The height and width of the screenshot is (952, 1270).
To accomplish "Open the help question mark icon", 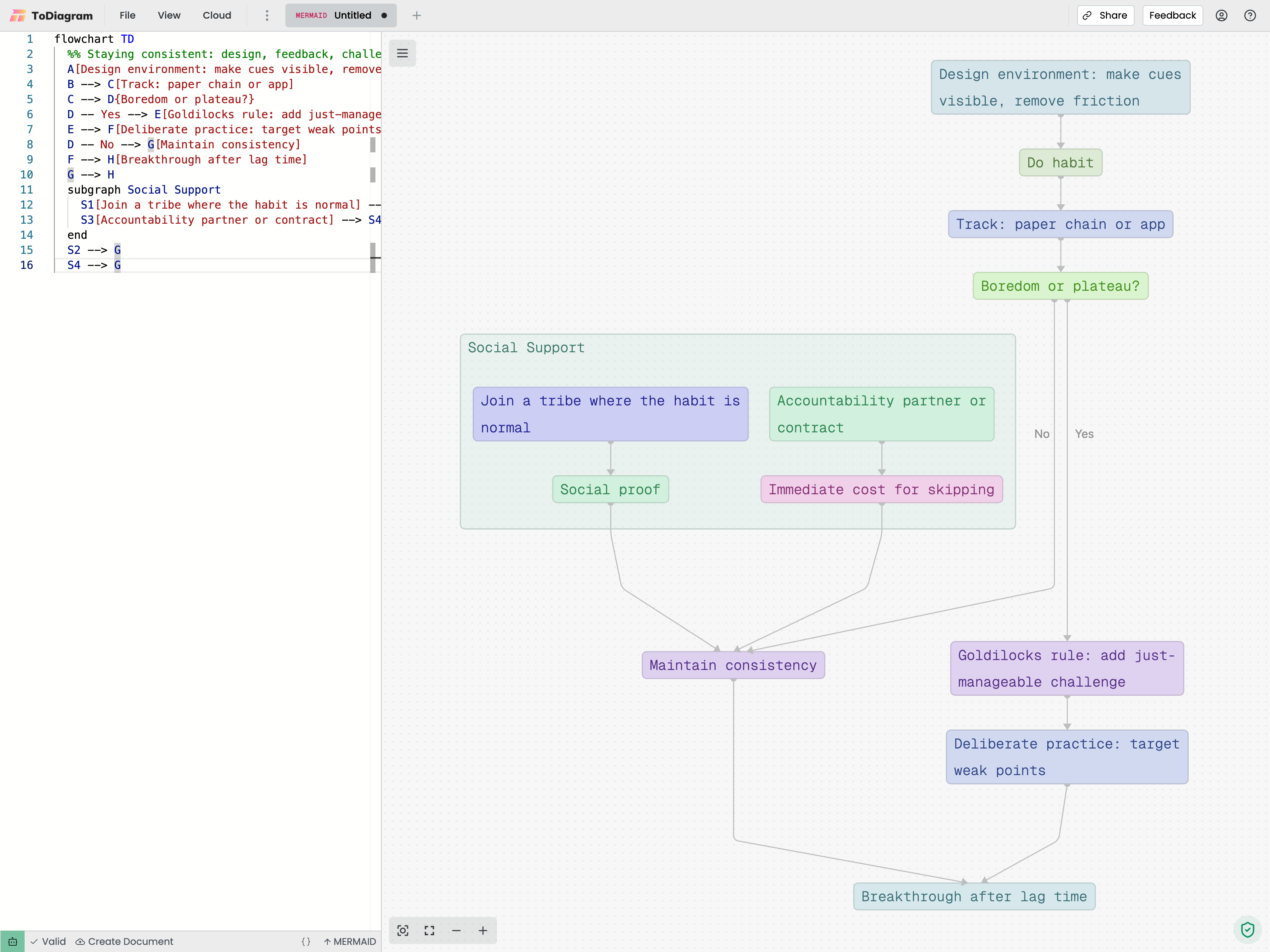I will click(1250, 15).
